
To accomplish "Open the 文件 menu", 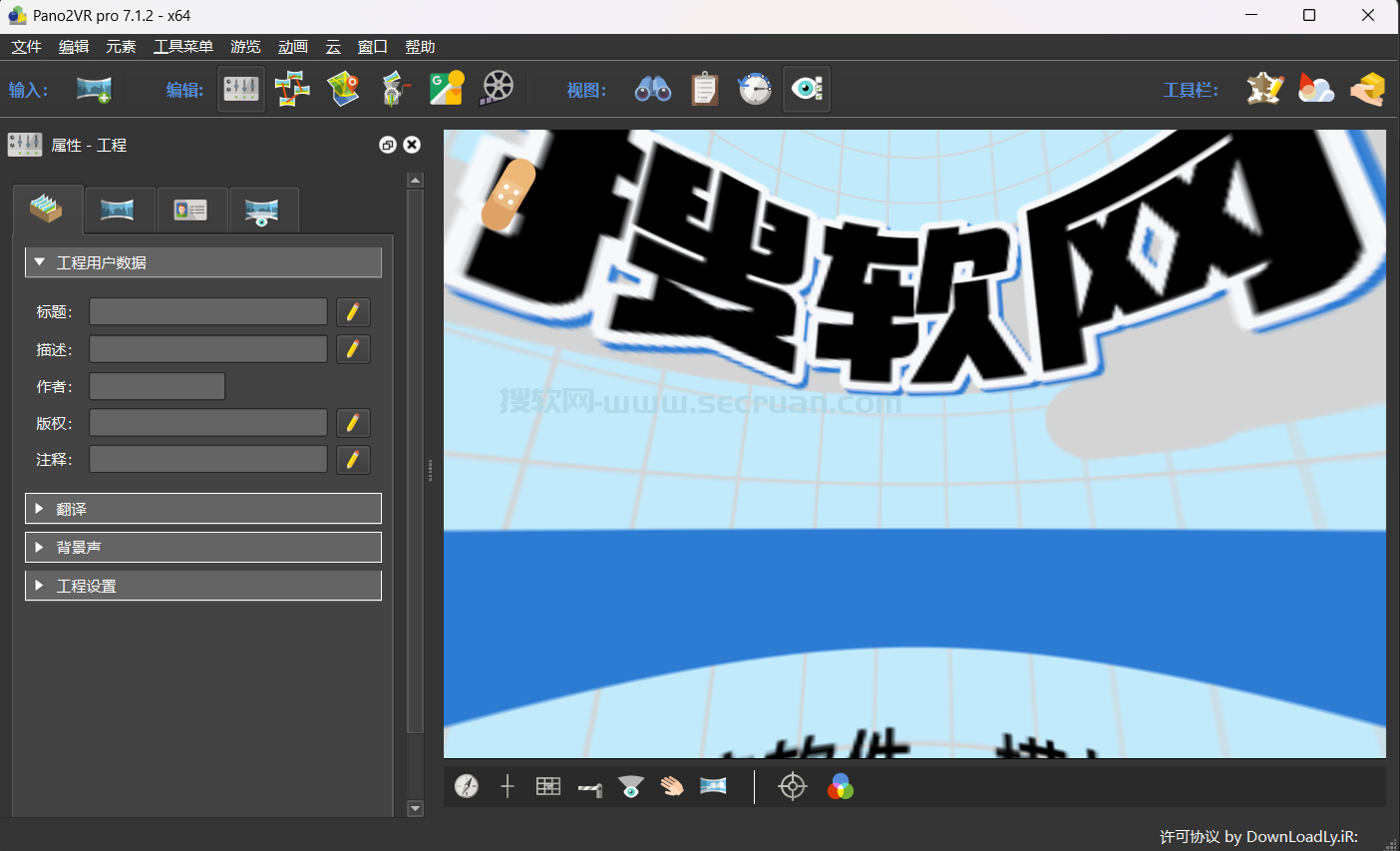I will click(27, 47).
